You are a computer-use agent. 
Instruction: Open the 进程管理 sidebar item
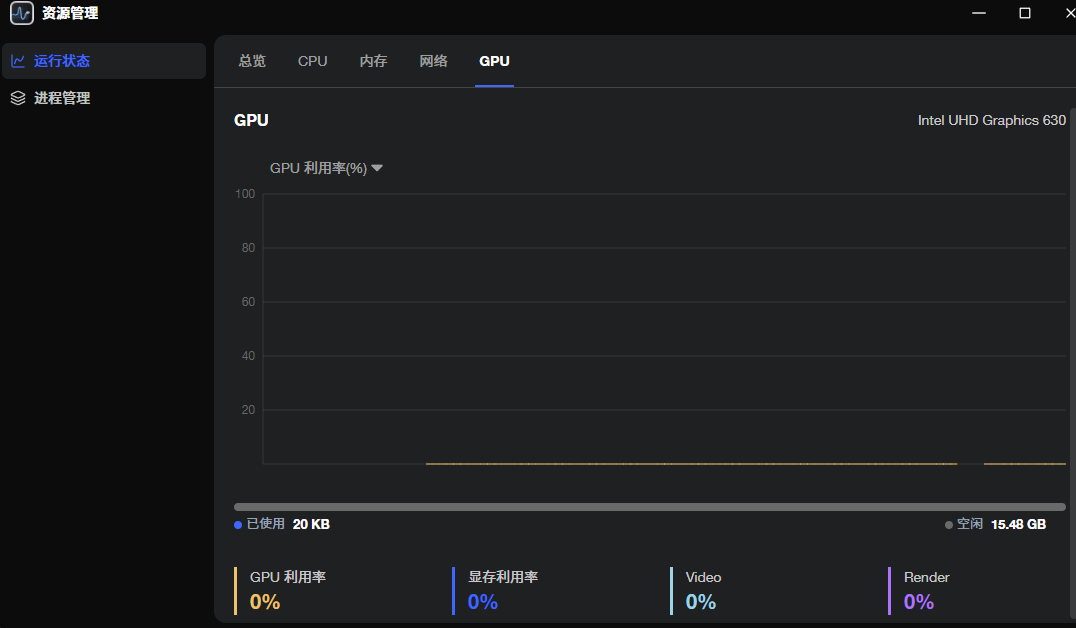pyautogui.click(x=104, y=98)
